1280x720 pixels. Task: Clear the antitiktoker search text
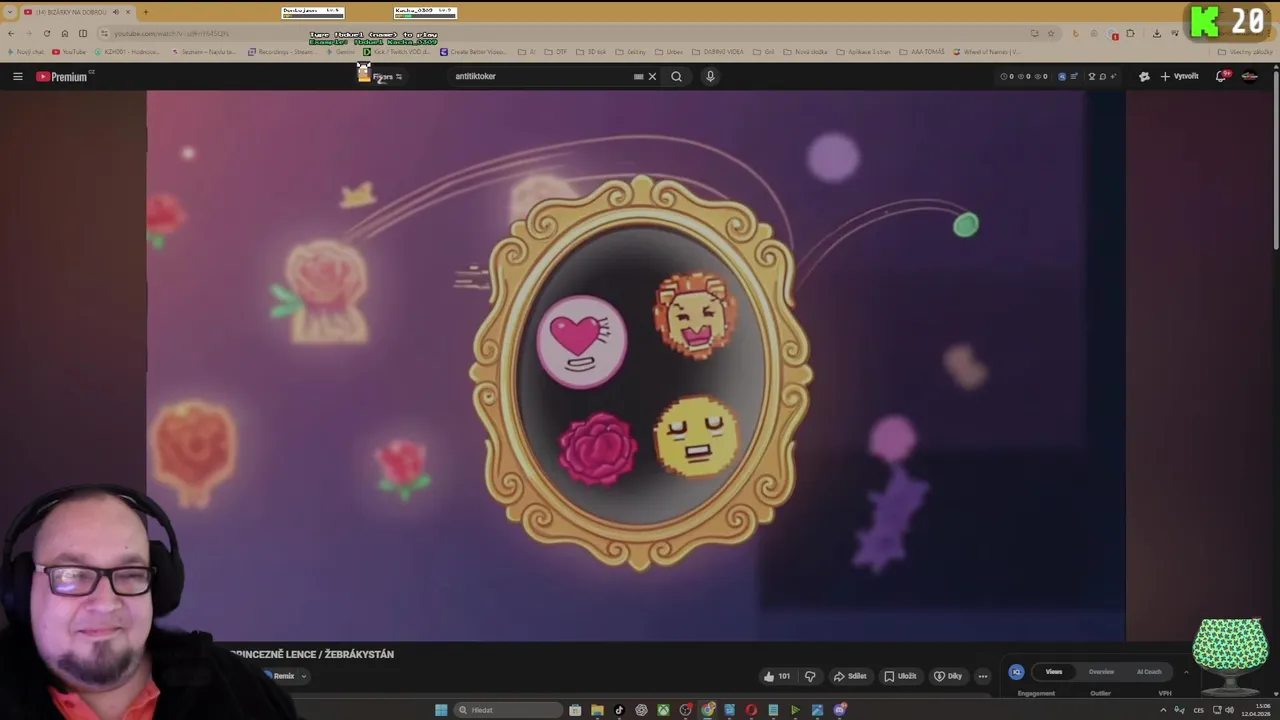tap(652, 76)
